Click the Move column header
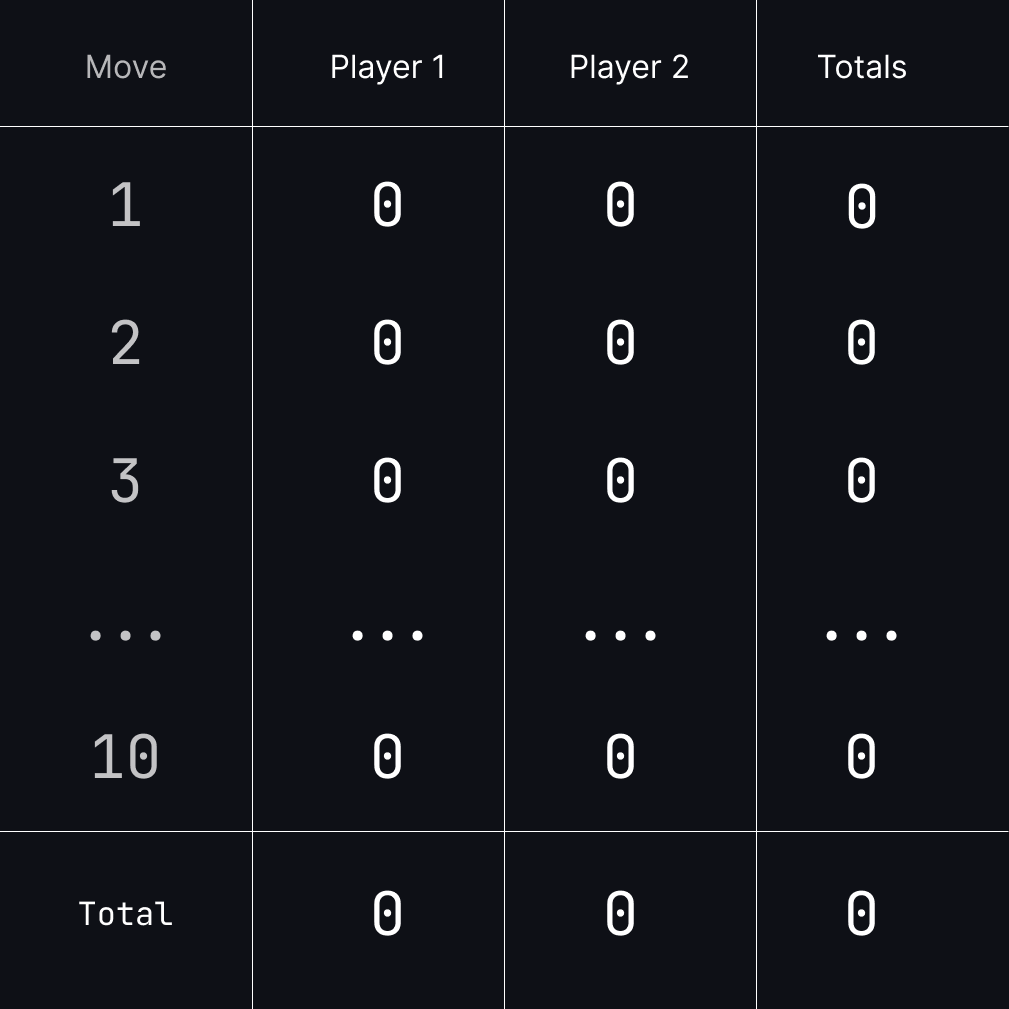This screenshot has width=1009, height=1009. tap(126, 67)
